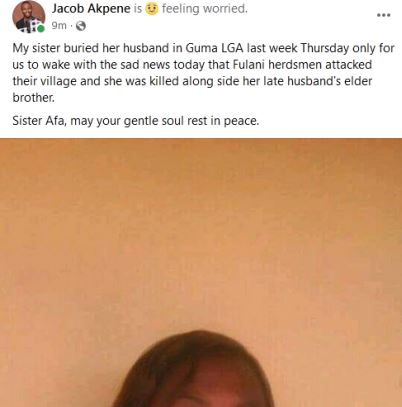Open Jacob Akpene's profile name link

point(91,9)
